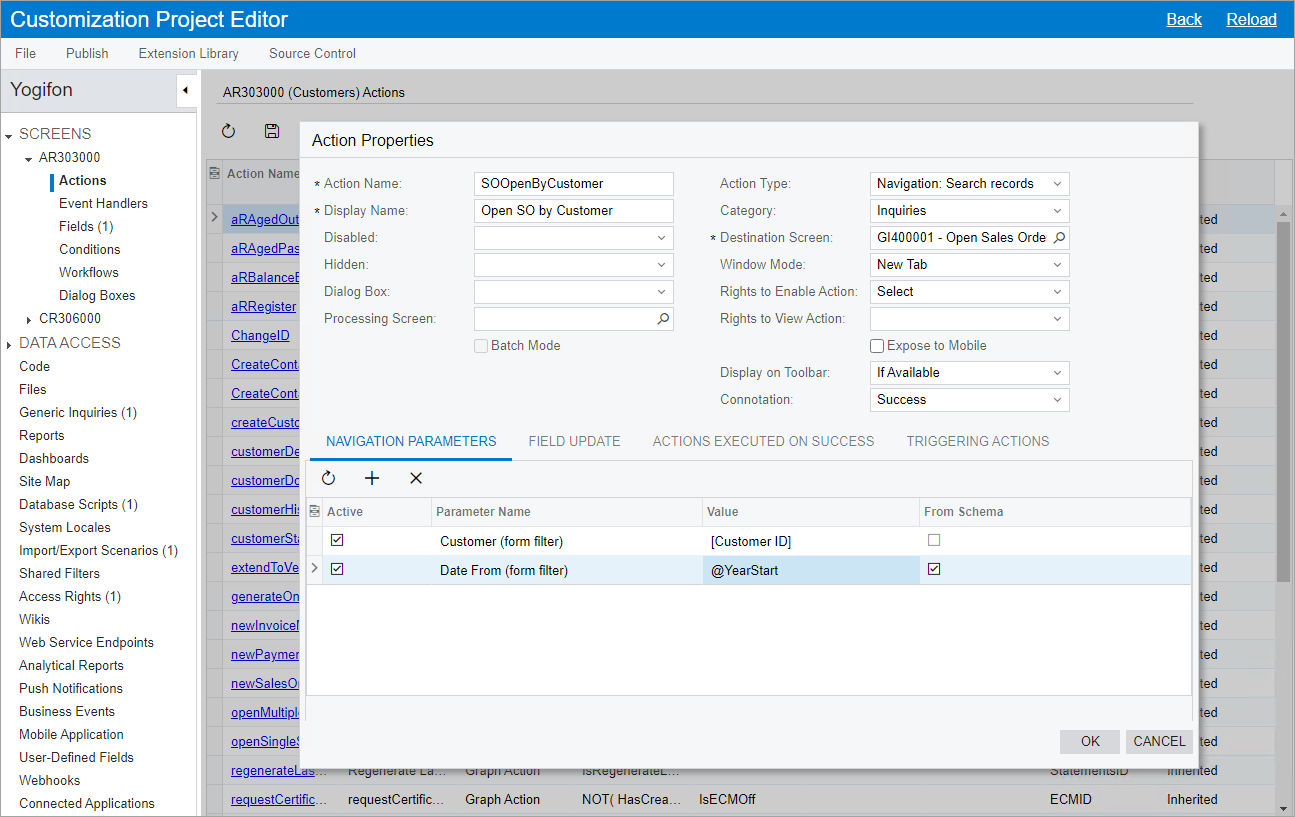Screen dimensions: 1295x817
Task: Toggle From Schema for Date From row
Action: point(934,569)
